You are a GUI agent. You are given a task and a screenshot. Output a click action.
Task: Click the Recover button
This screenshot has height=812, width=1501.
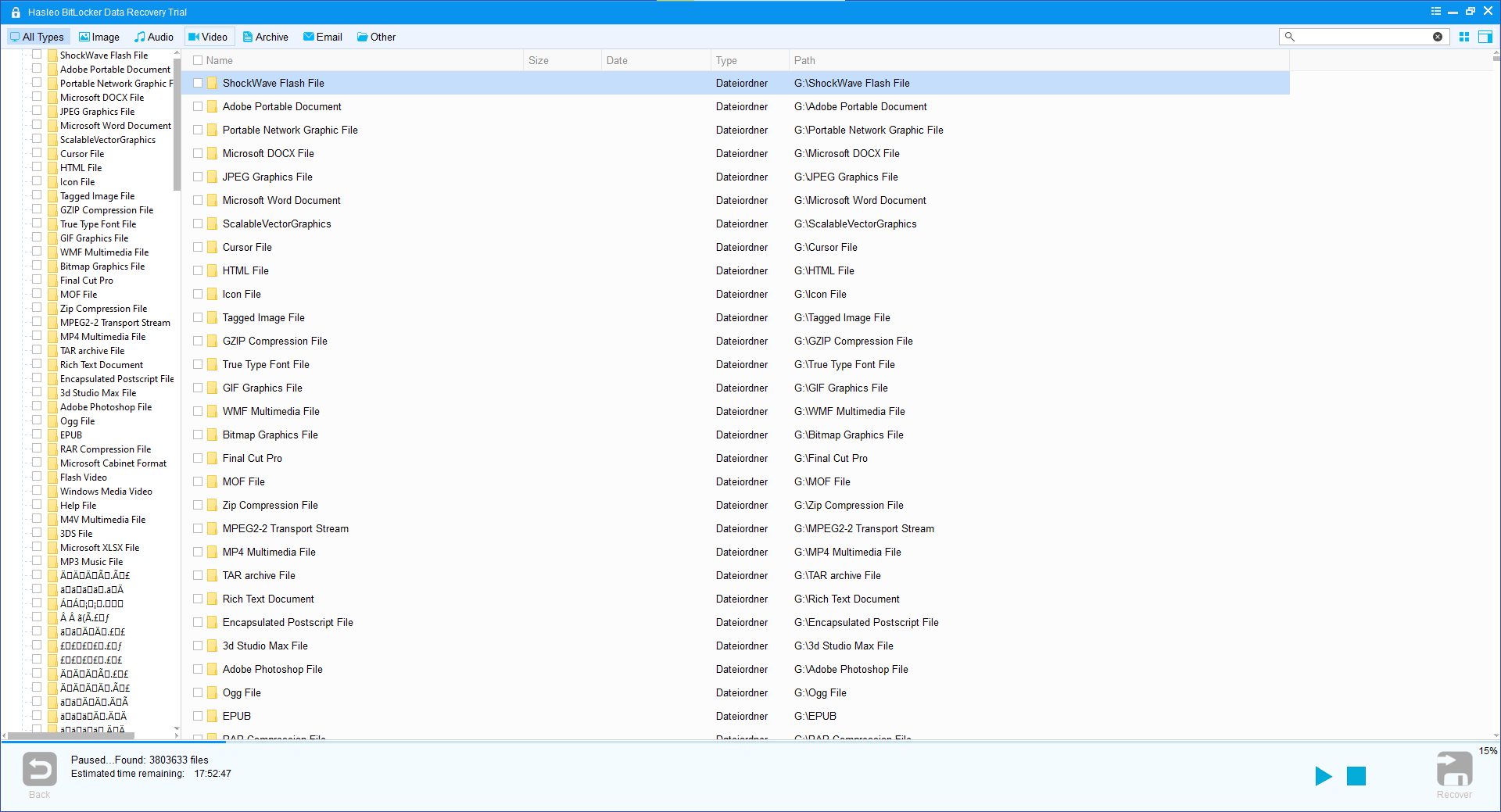click(1454, 774)
